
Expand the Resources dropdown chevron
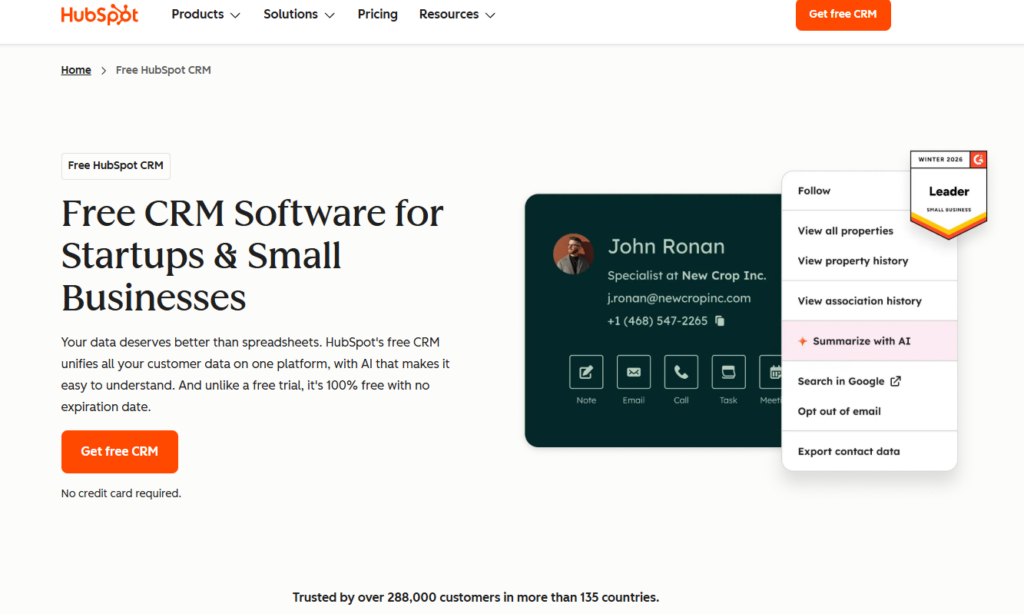click(x=490, y=15)
